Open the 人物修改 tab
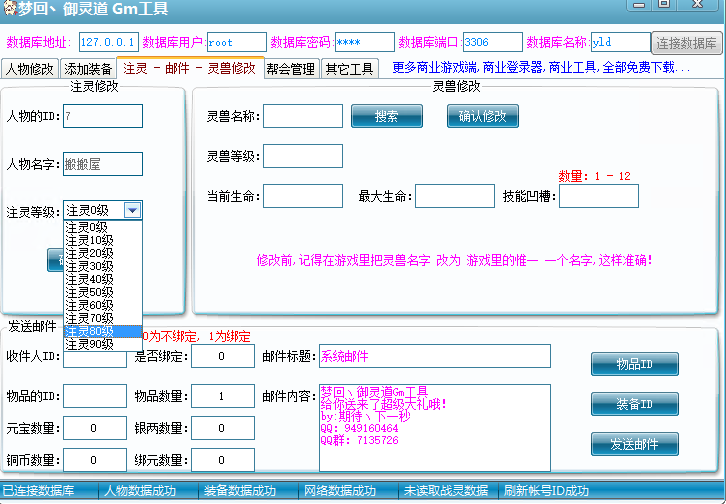 click(x=30, y=69)
